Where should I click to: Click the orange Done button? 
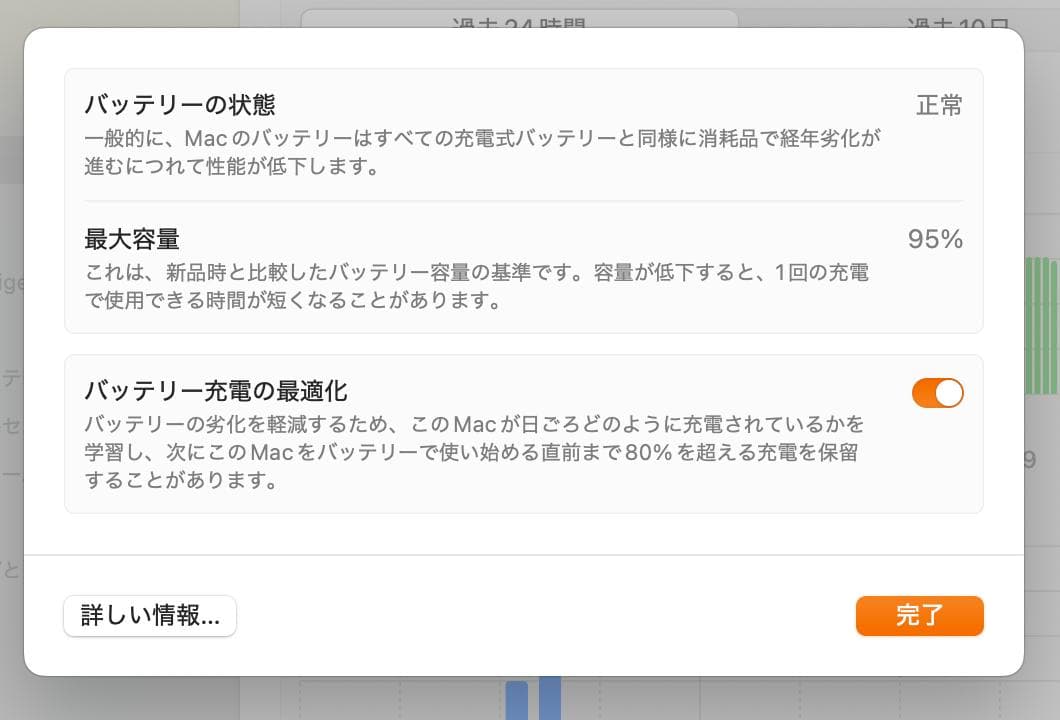pyautogui.click(x=919, y=616)
